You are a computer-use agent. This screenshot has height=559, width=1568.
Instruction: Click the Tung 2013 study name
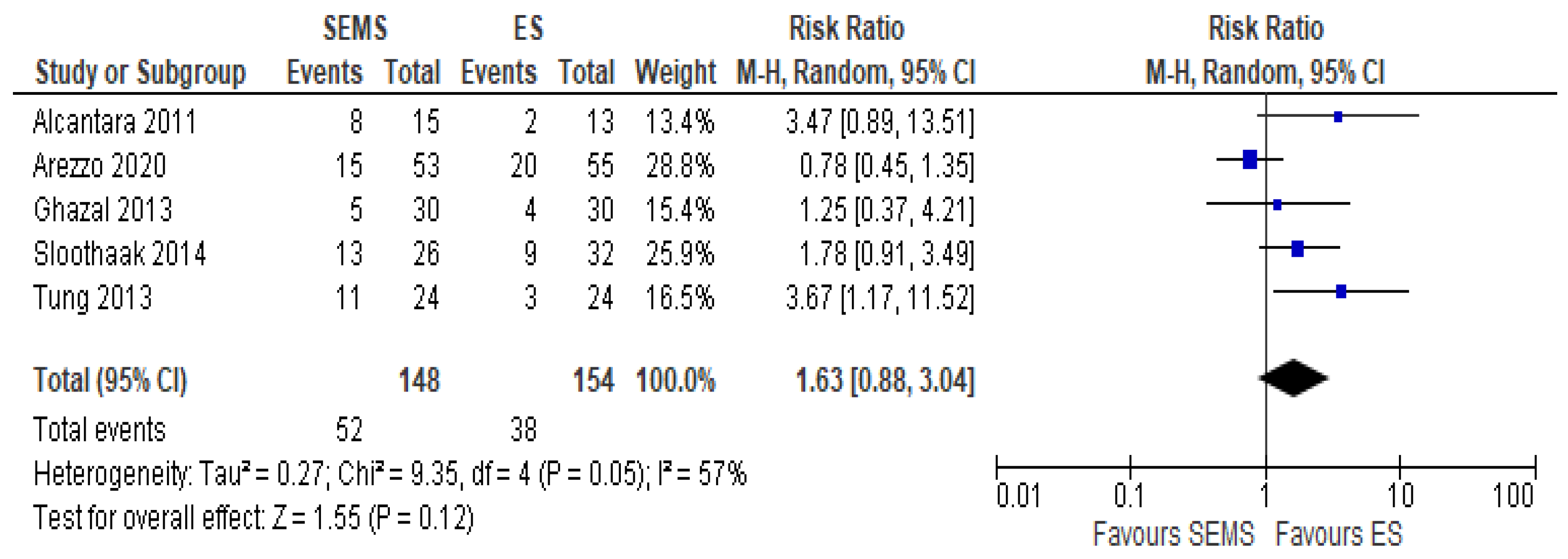point(93,298)
